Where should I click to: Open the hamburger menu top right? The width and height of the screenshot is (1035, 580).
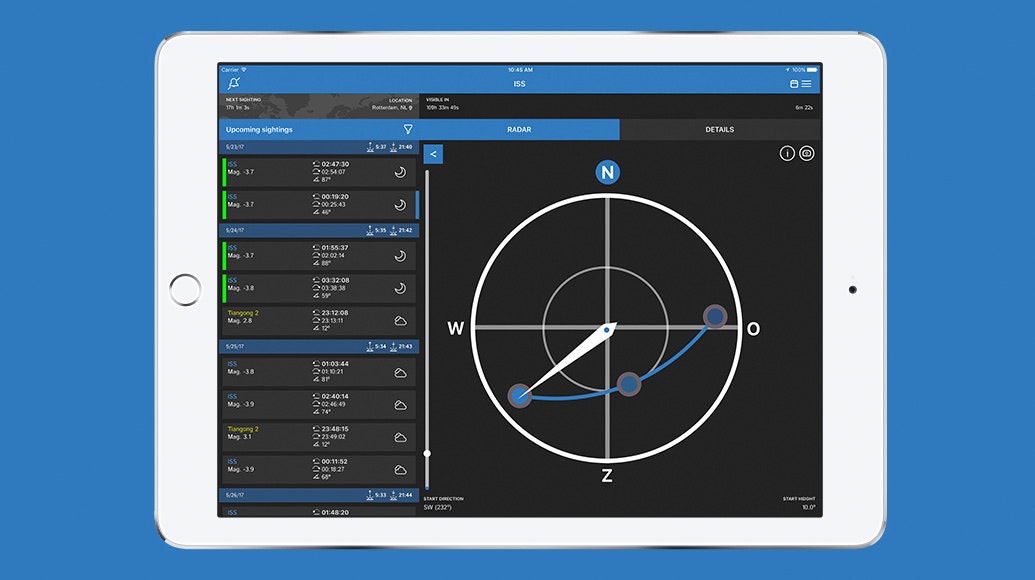pyautogui.click(x=806, y=83)
